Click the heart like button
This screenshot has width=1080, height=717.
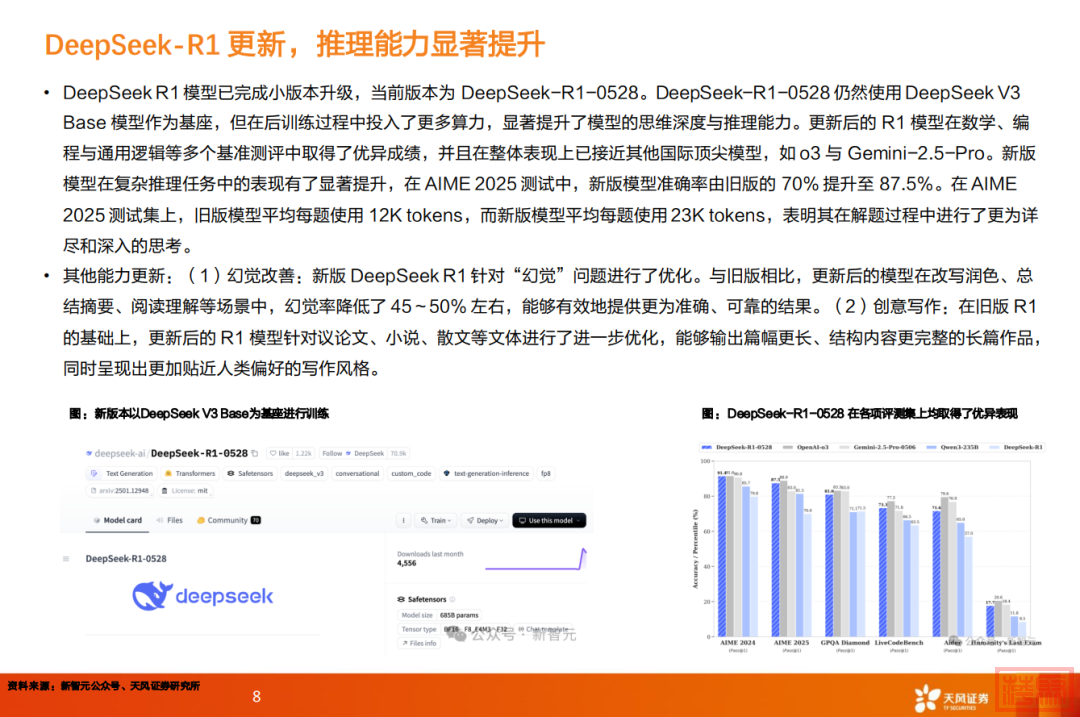280,453
